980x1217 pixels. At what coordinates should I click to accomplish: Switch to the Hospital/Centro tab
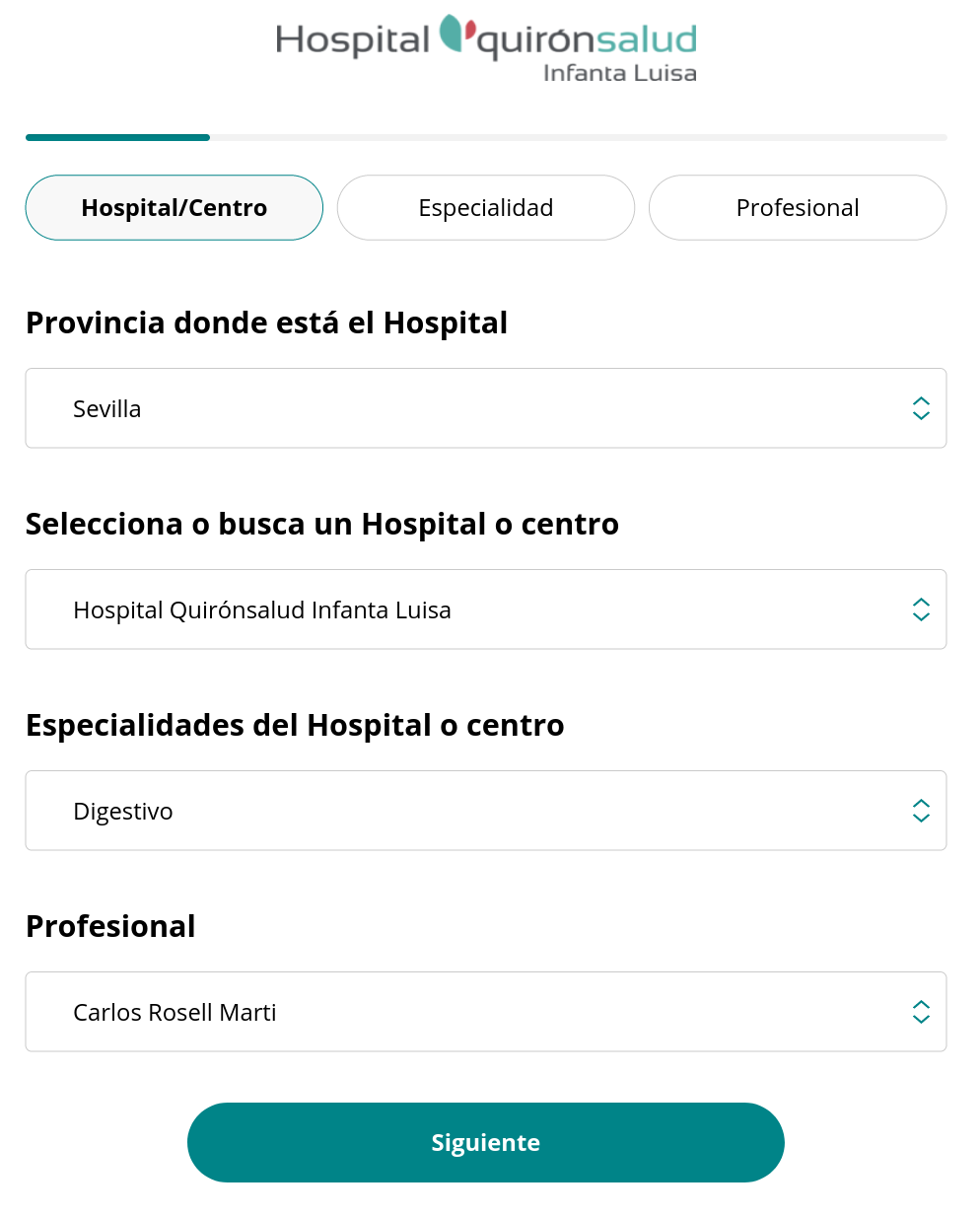pyautogui.click(x=175, y=208)
